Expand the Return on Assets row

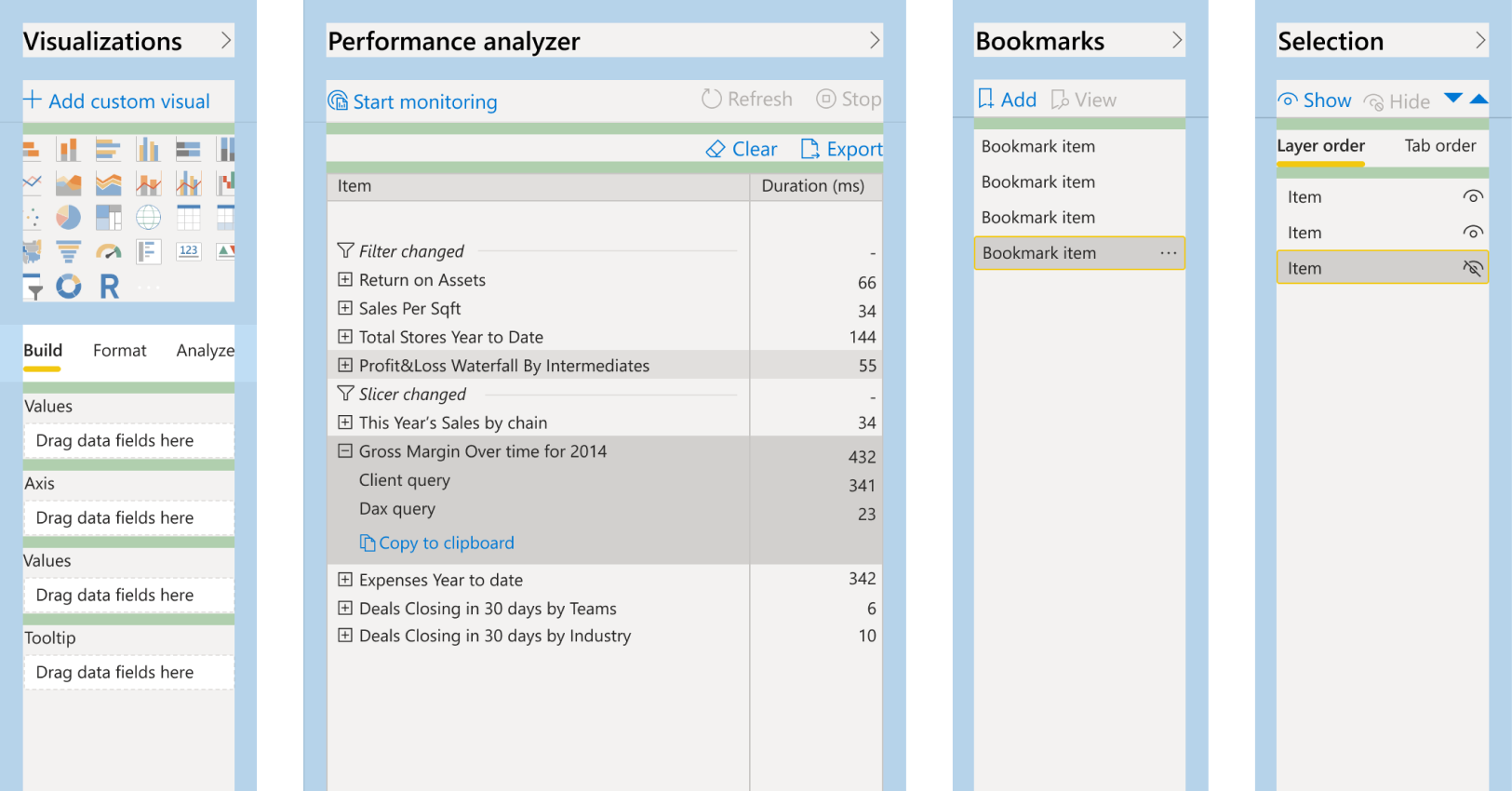coord(345,279)
